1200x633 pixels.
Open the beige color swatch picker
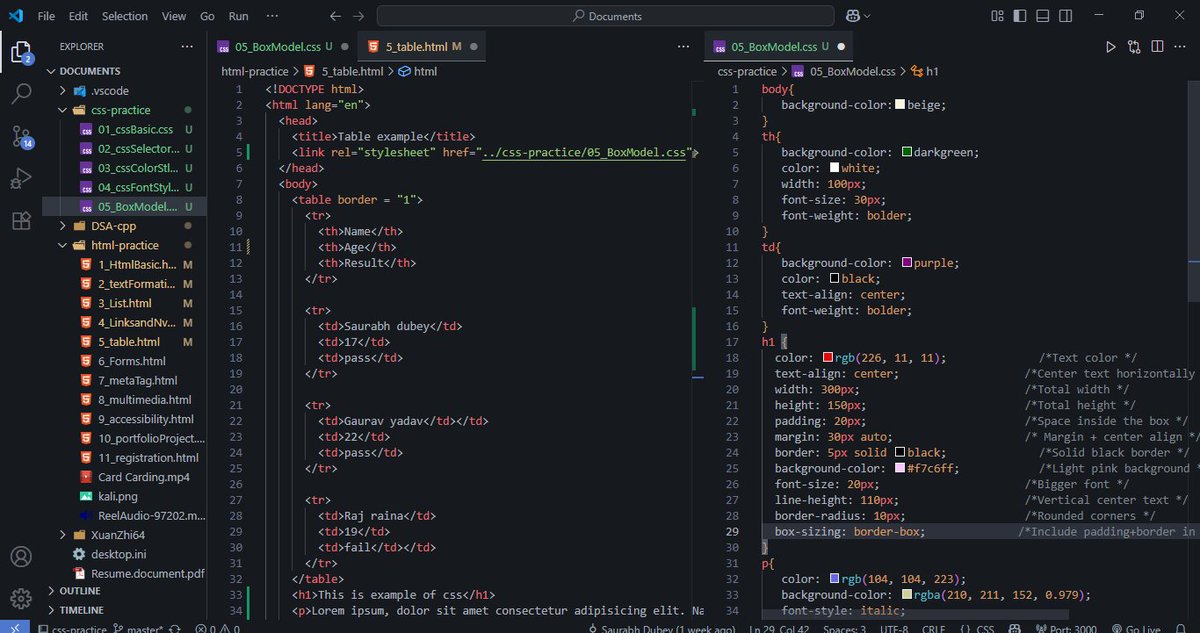[x=900, y=105]
